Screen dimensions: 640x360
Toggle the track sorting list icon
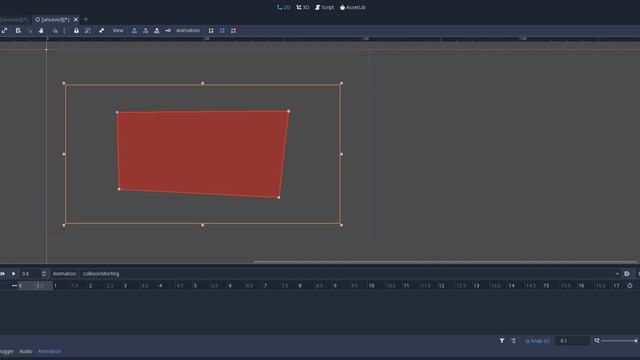pyautogui.click(x=513, y=340)
